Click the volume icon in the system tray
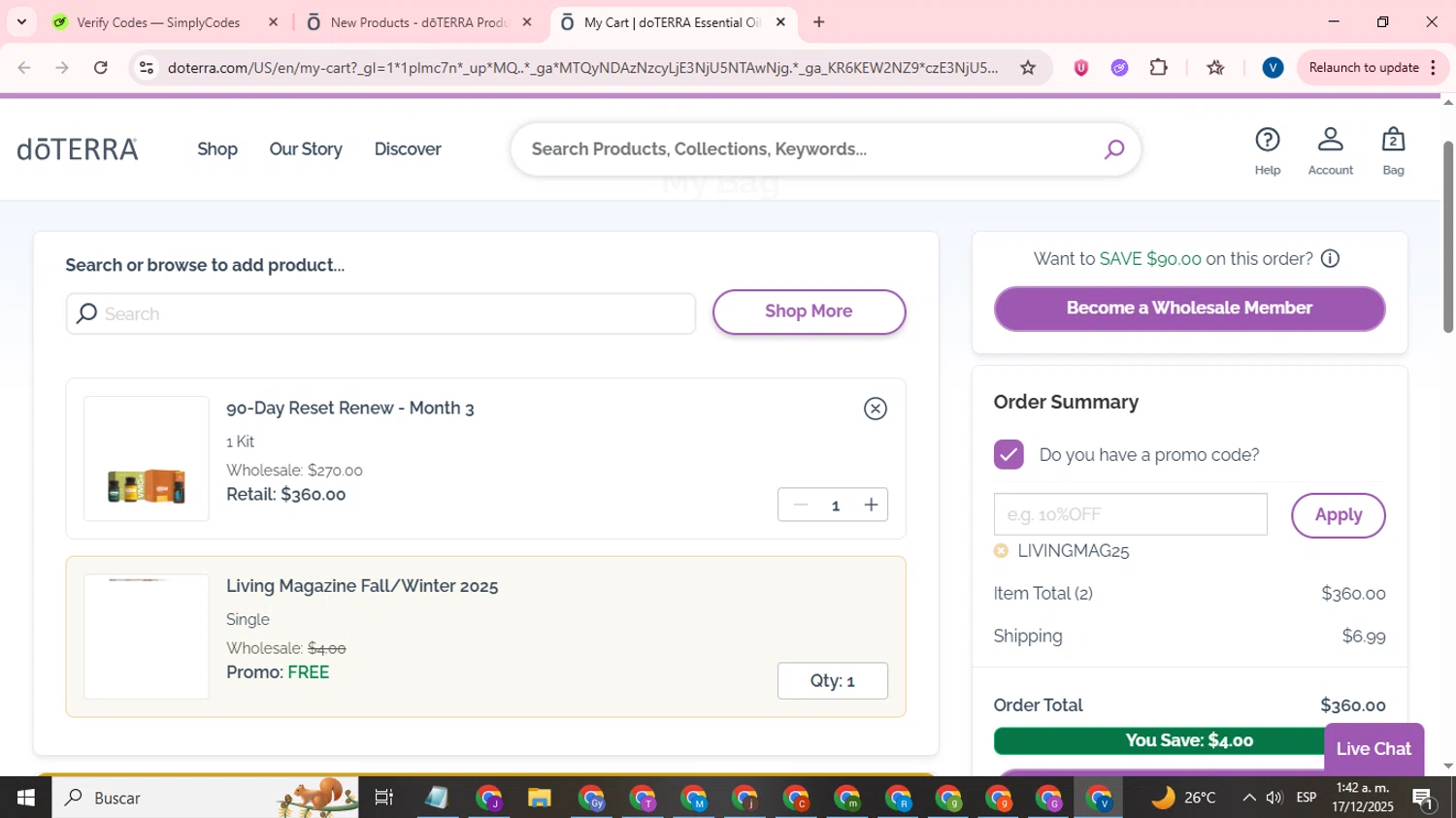 [1274, 798]
